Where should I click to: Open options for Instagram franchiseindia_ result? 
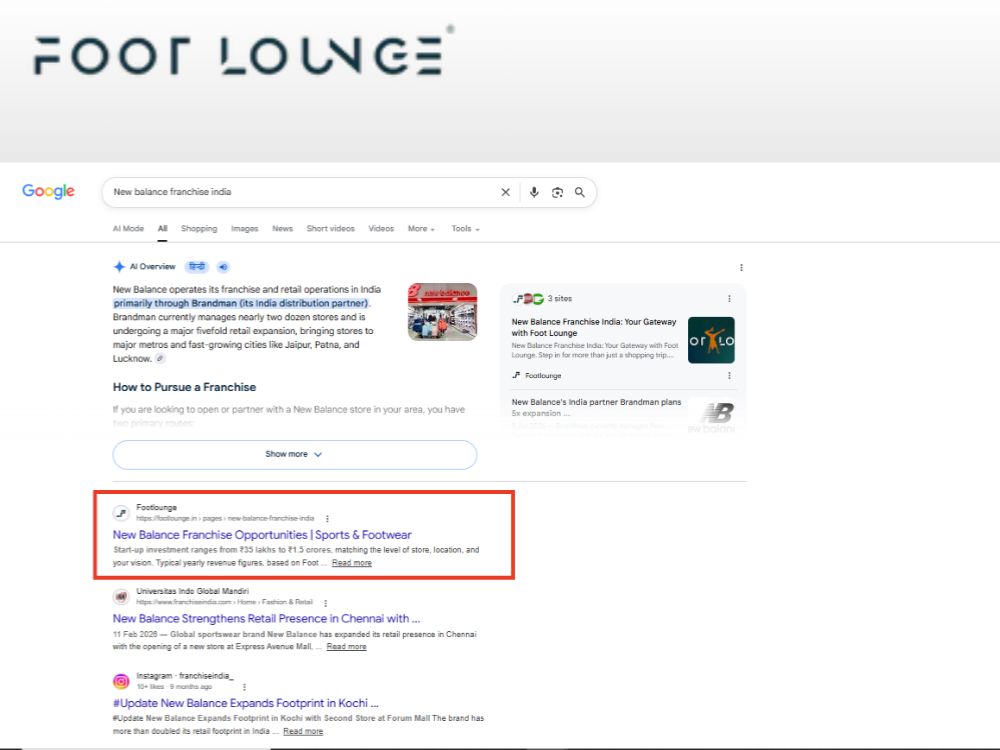tap(244, 687)
